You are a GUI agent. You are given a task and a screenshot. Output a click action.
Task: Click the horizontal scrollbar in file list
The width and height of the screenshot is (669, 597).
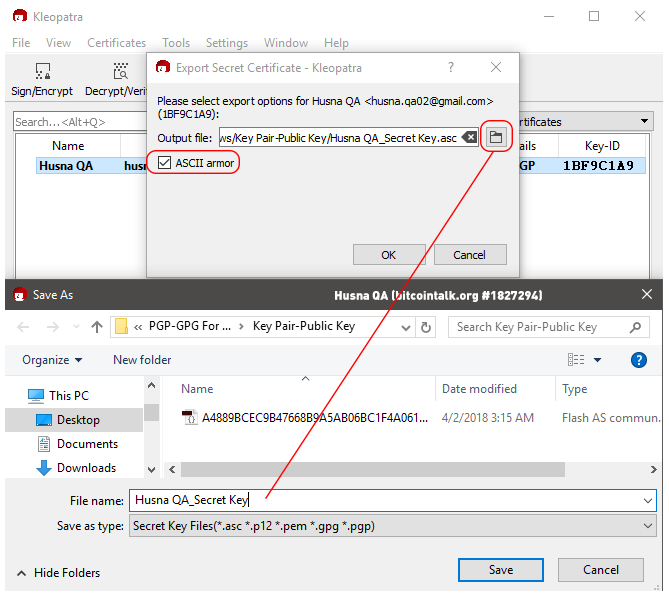tap(372, 469)
